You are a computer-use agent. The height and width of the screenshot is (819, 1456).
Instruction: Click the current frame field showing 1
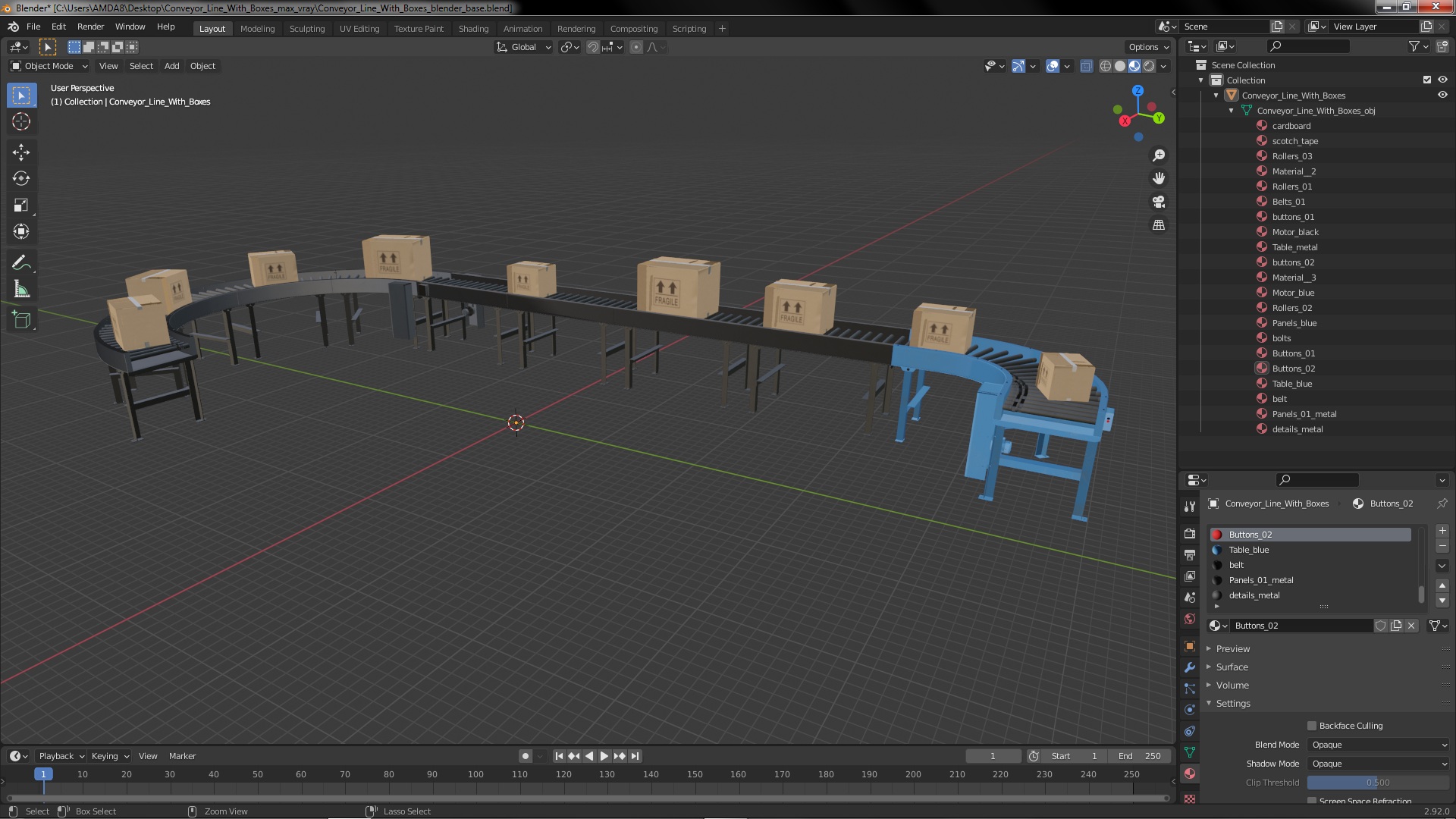pyautogui.click(x=993, y=756)
